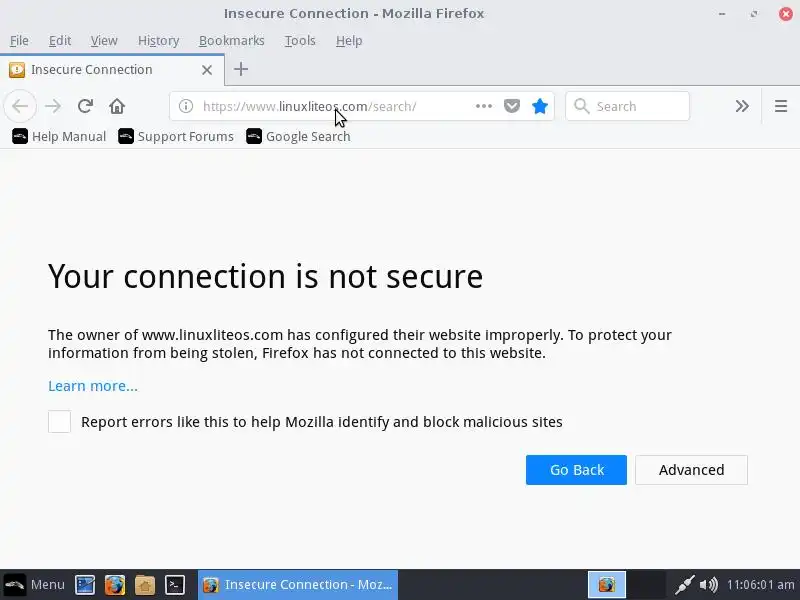800x600 pixels.
Task: Launch Firefox from taskbar launcher
Action: pyautogui.click(x=115, y=585)
